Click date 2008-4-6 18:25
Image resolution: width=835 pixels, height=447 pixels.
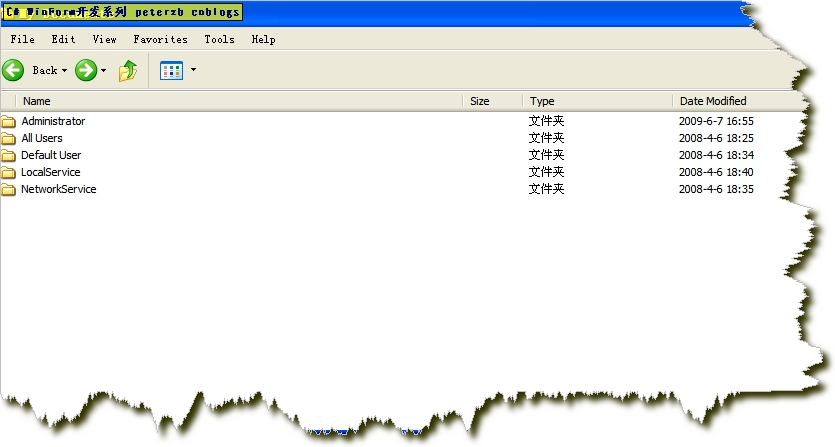click(716, 139)
